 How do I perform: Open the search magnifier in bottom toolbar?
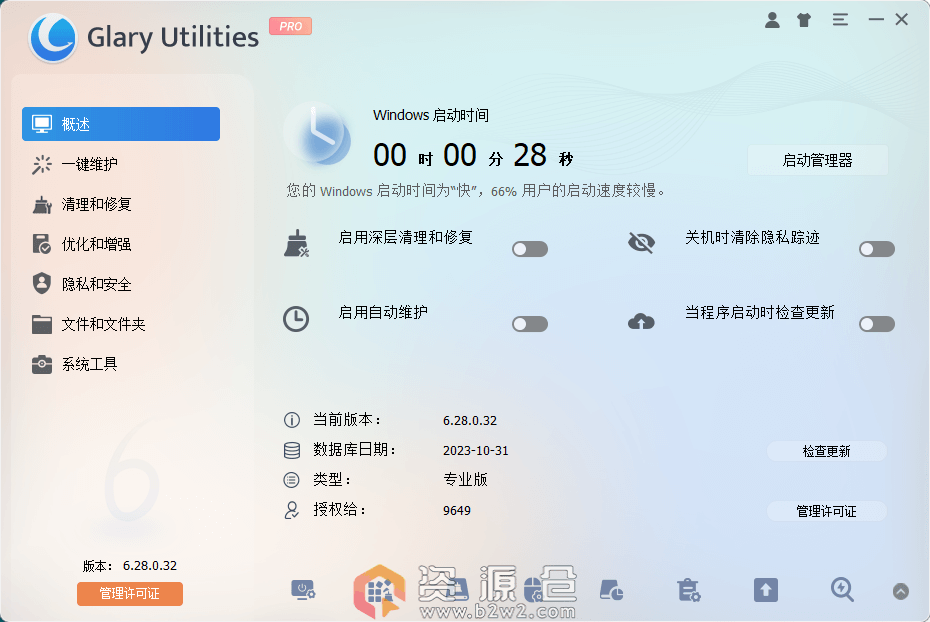pyautogui.click(x=842, y=590)
